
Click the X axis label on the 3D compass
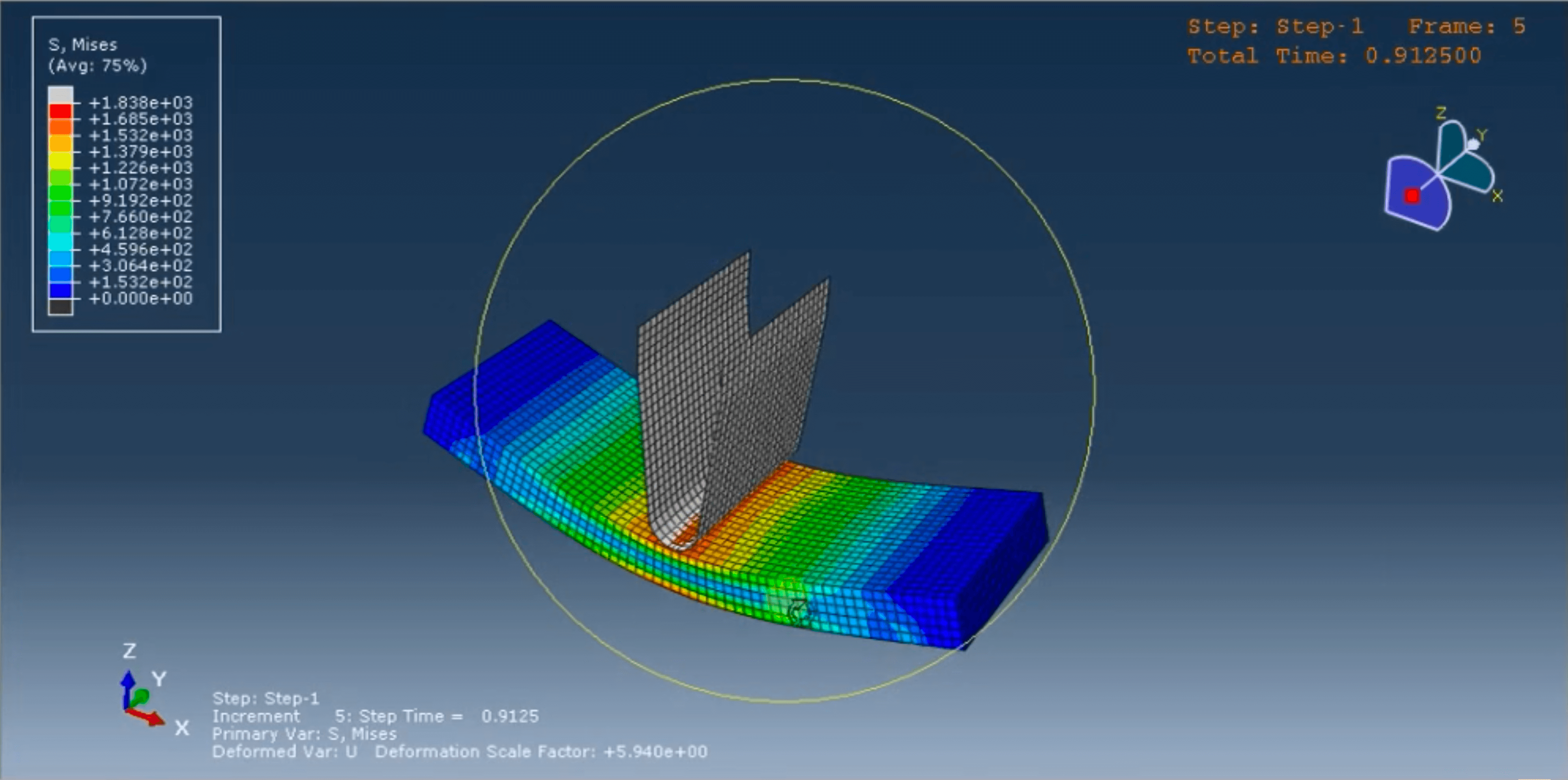[1497, 196]
